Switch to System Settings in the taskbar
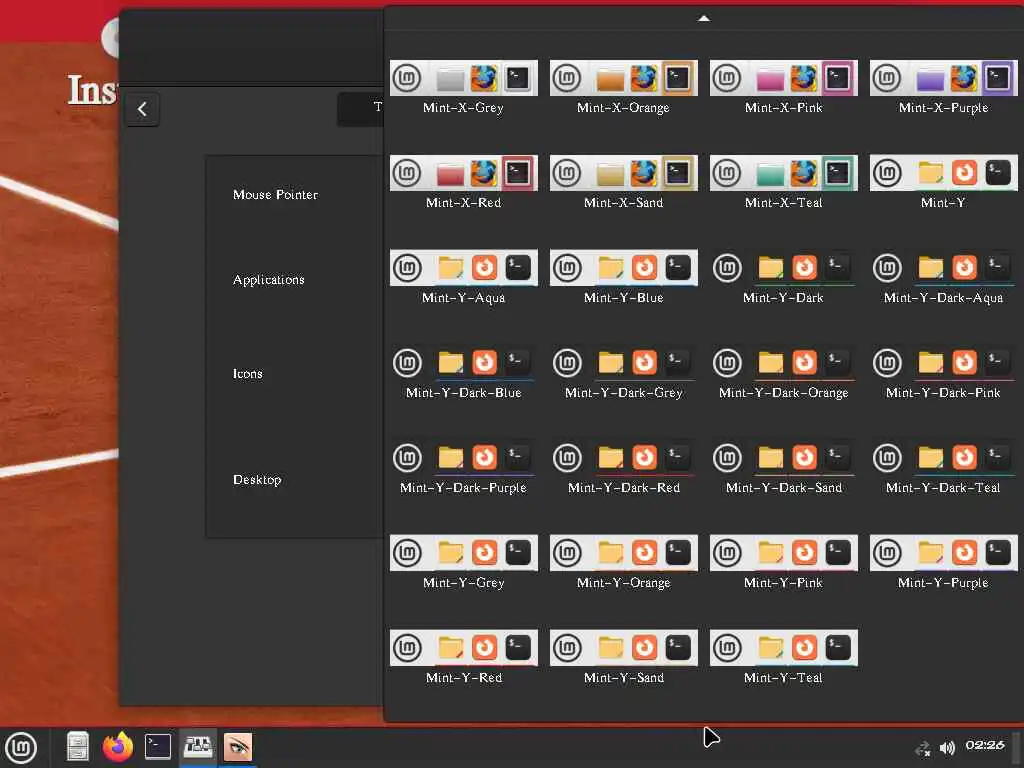This screenshot has height=768, width=1024. (198, 746)
